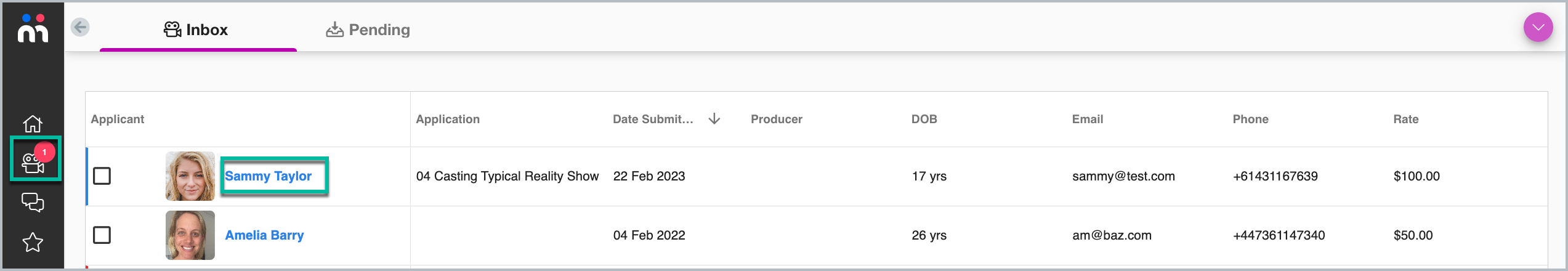This screenshot has width=1568, height=271.
Task: Expand the purple chevron menu button
Action: coord(1538,27)
